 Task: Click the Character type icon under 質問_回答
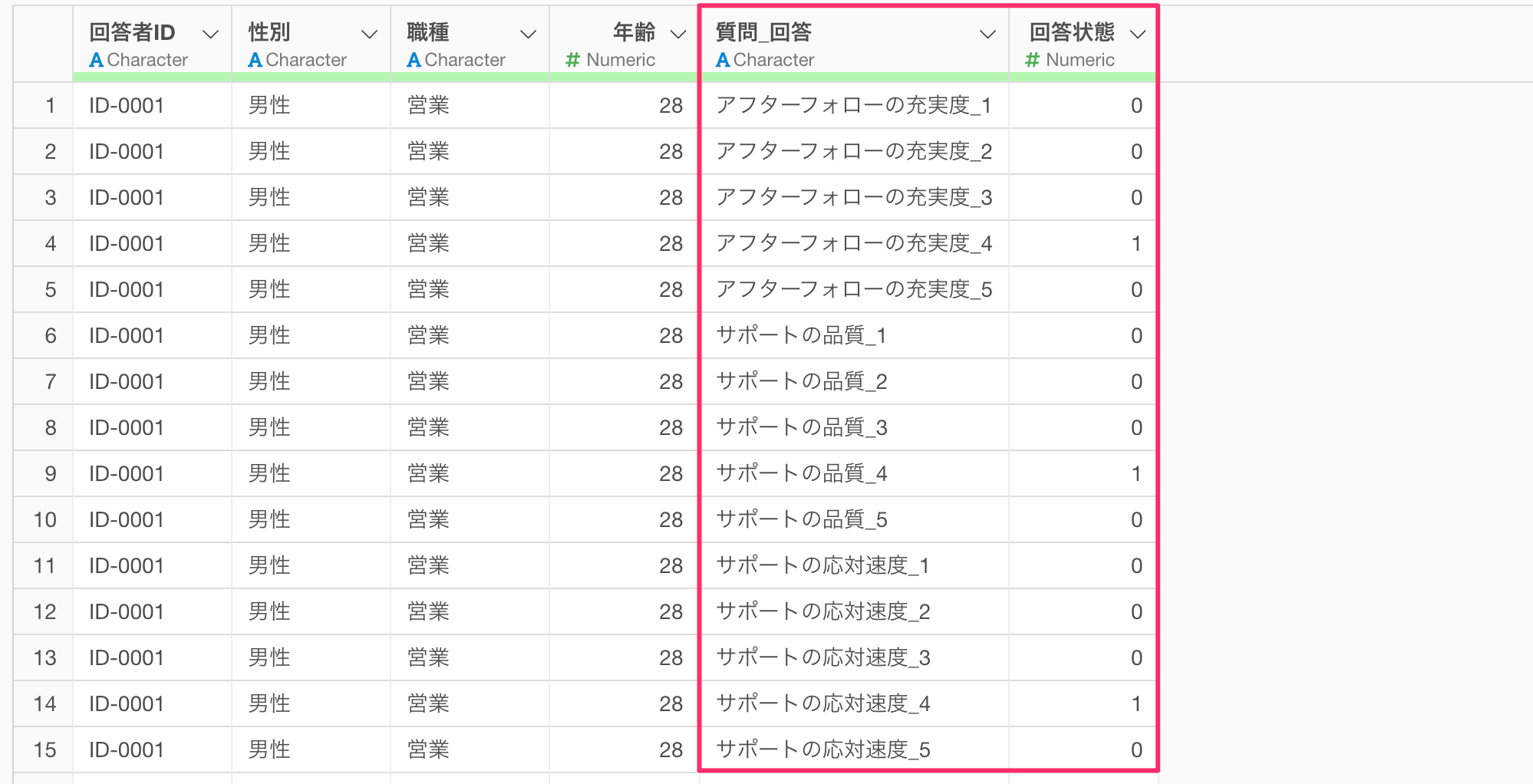pyautogui.click(x=722, y=60)
